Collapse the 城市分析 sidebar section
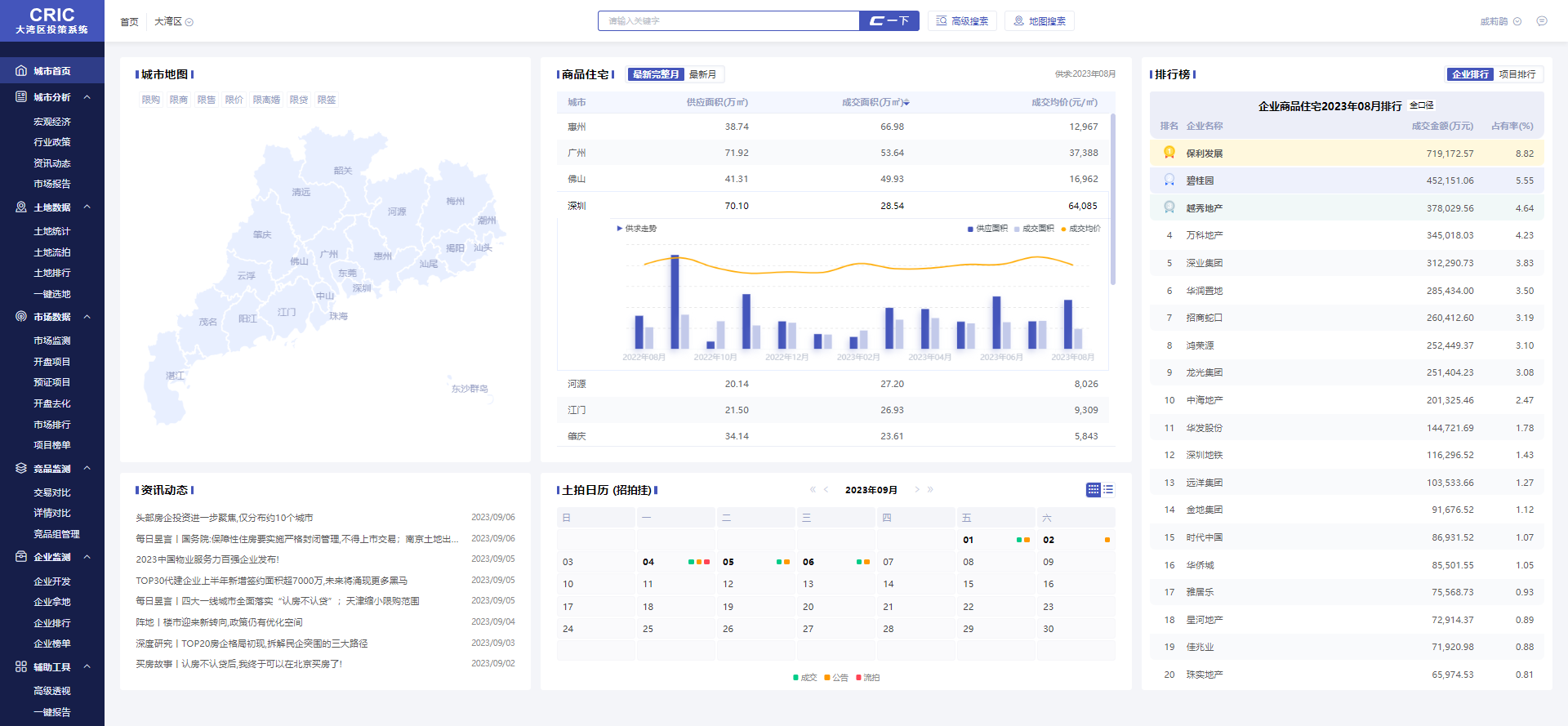Screen dimensions: 1568x726 pos(87,97)
